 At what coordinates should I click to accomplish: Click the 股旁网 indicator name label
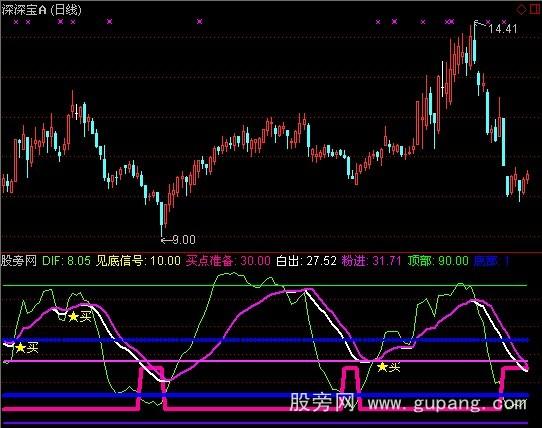(x=19, y=260)
